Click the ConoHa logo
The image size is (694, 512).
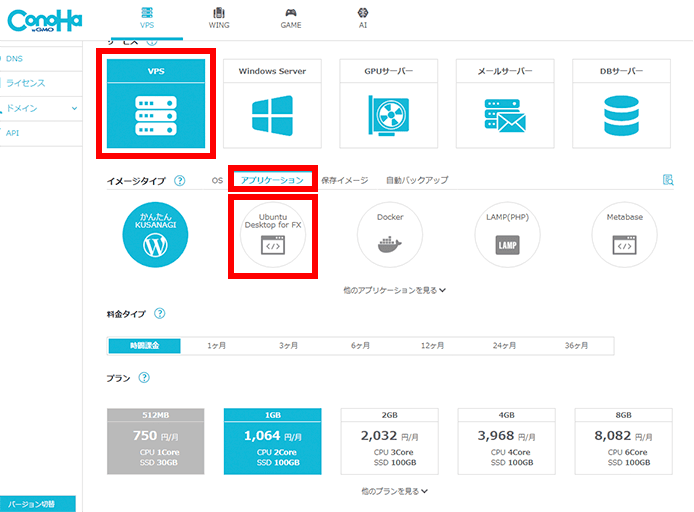45,21
